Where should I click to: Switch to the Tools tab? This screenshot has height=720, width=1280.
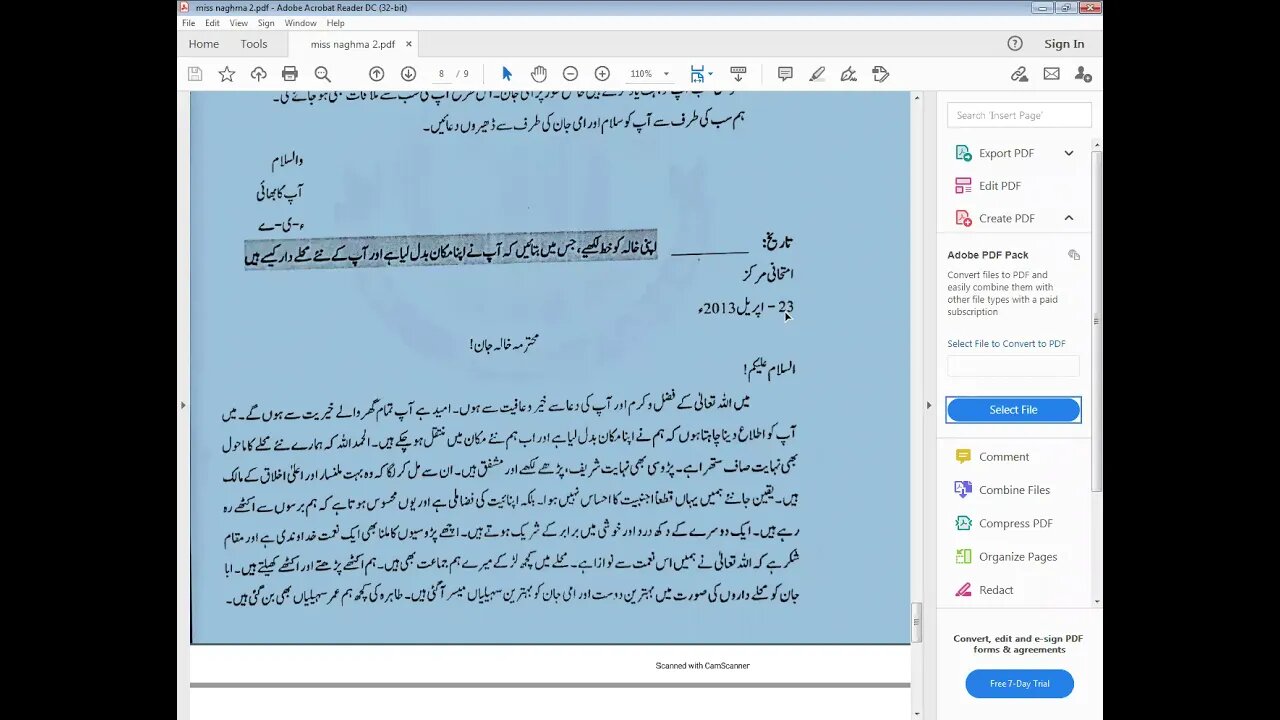coord(254,44)
